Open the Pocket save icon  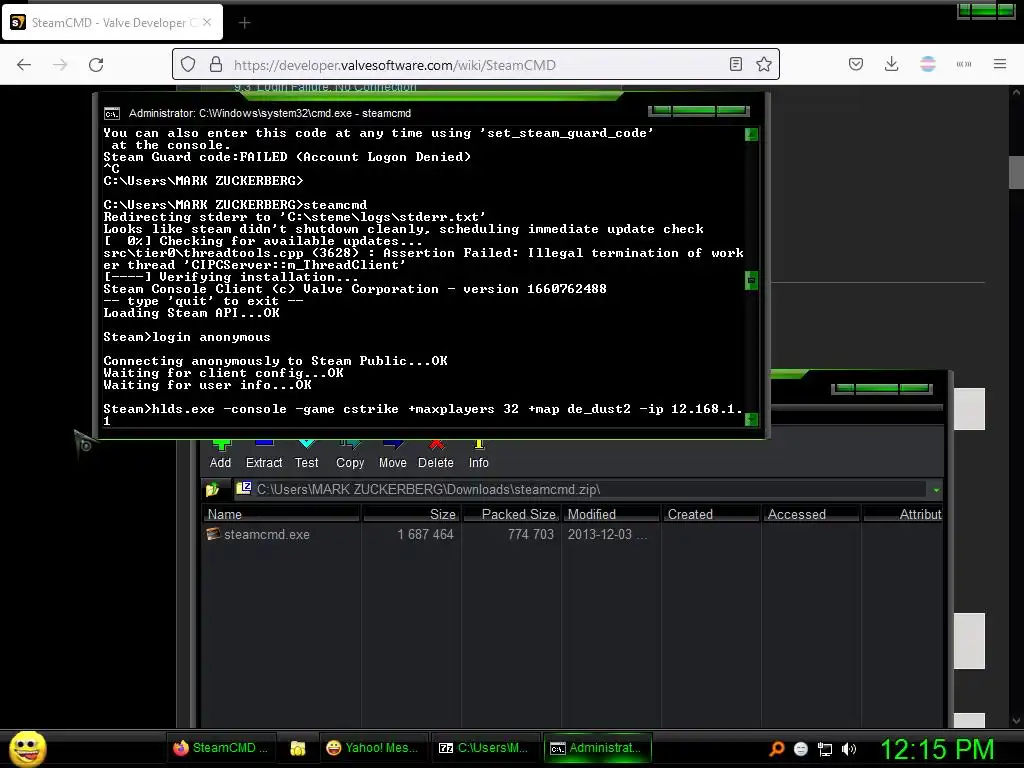pos(856,64)
